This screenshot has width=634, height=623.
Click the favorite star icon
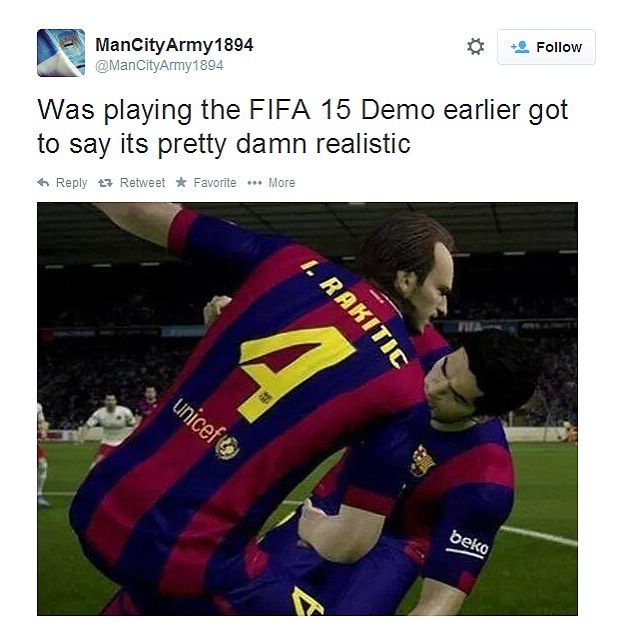tap(181, 182)
